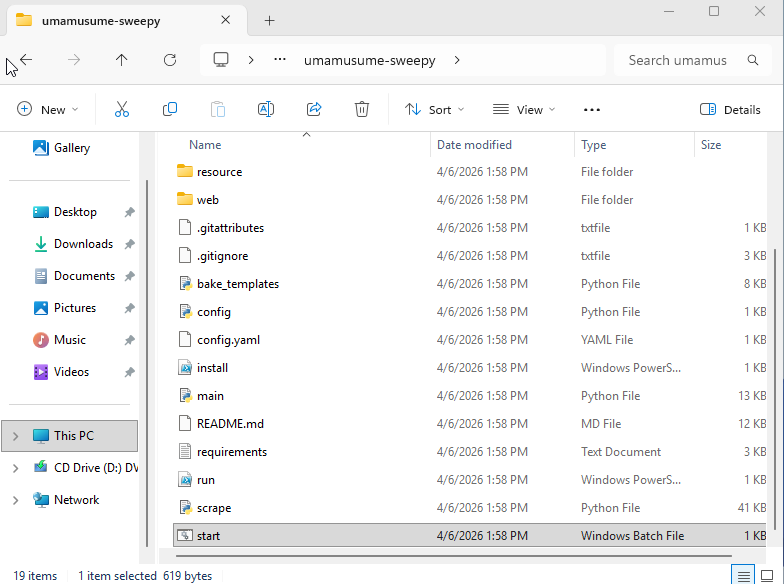Screen dimensions: 784x584
Task: Click the Share icon in toolbar
Action: 314,109
